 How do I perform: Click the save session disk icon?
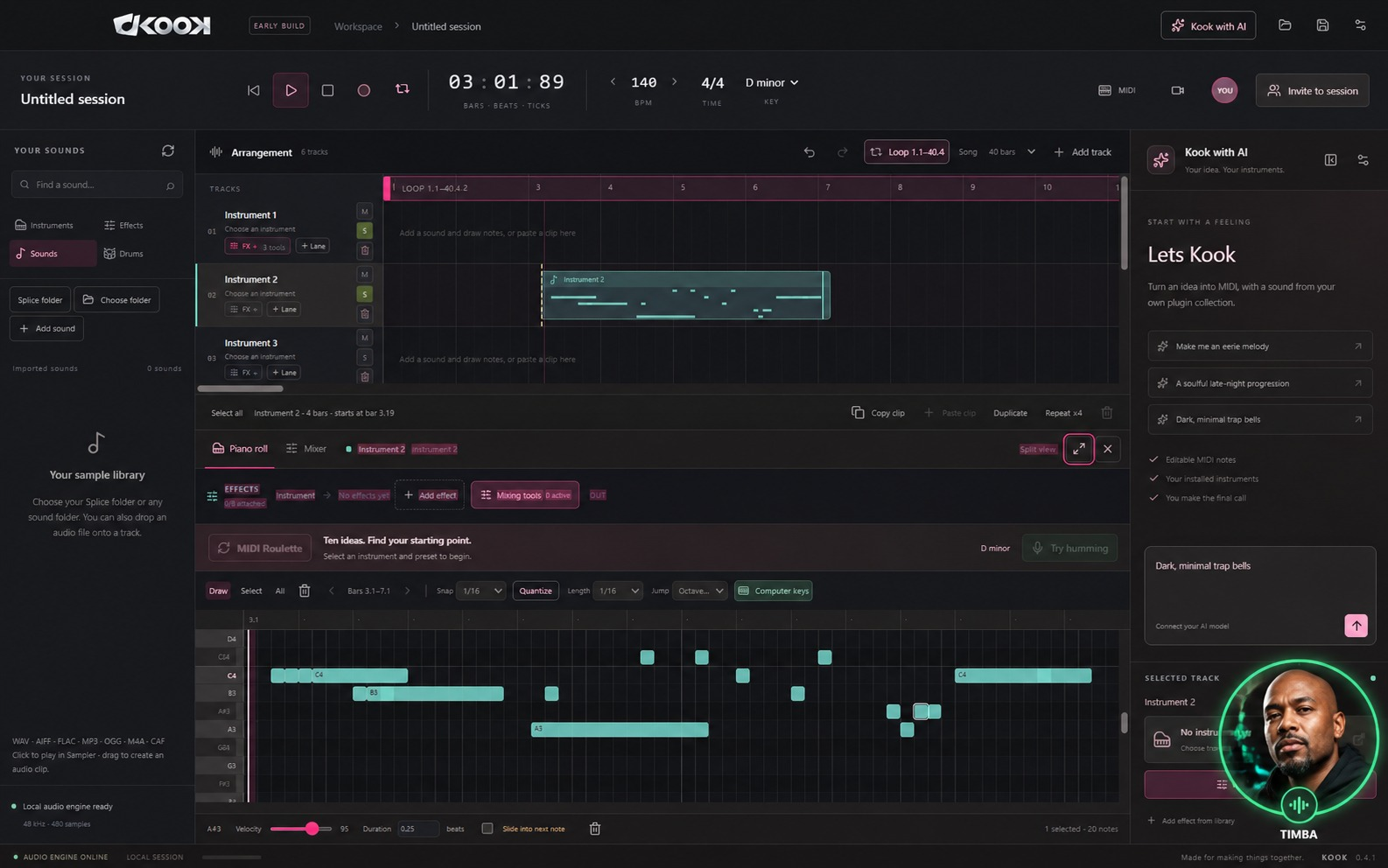click(x=1322, y=25)
